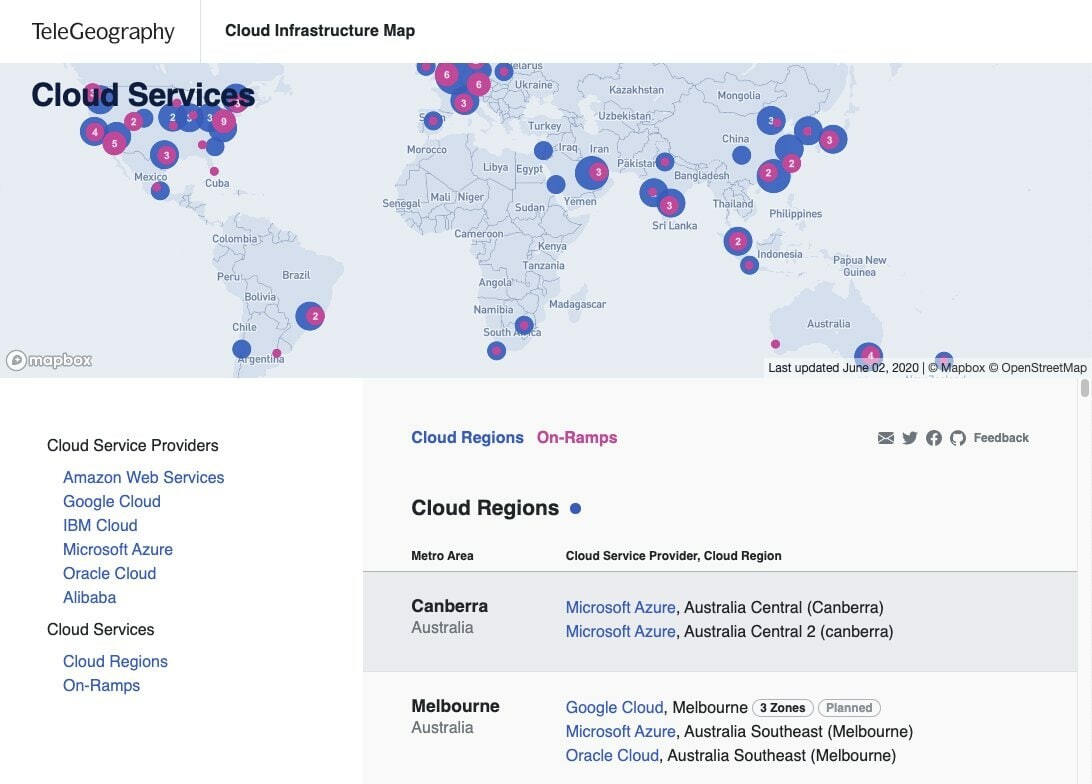Click the email share icon
Viewport: 1092px width, 784px height.
(x=885, y=438)
